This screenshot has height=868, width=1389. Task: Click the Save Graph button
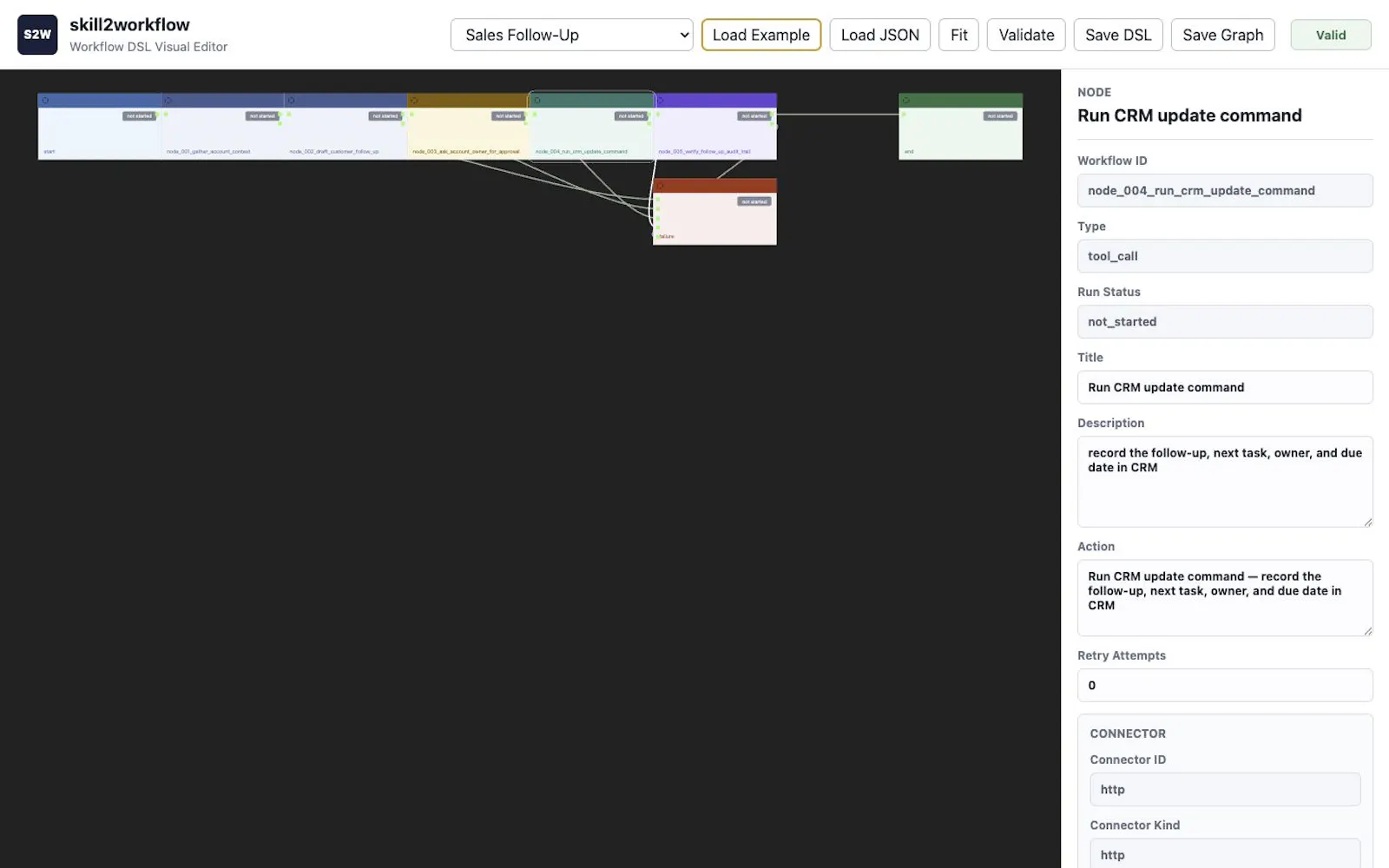[1222, 35]
